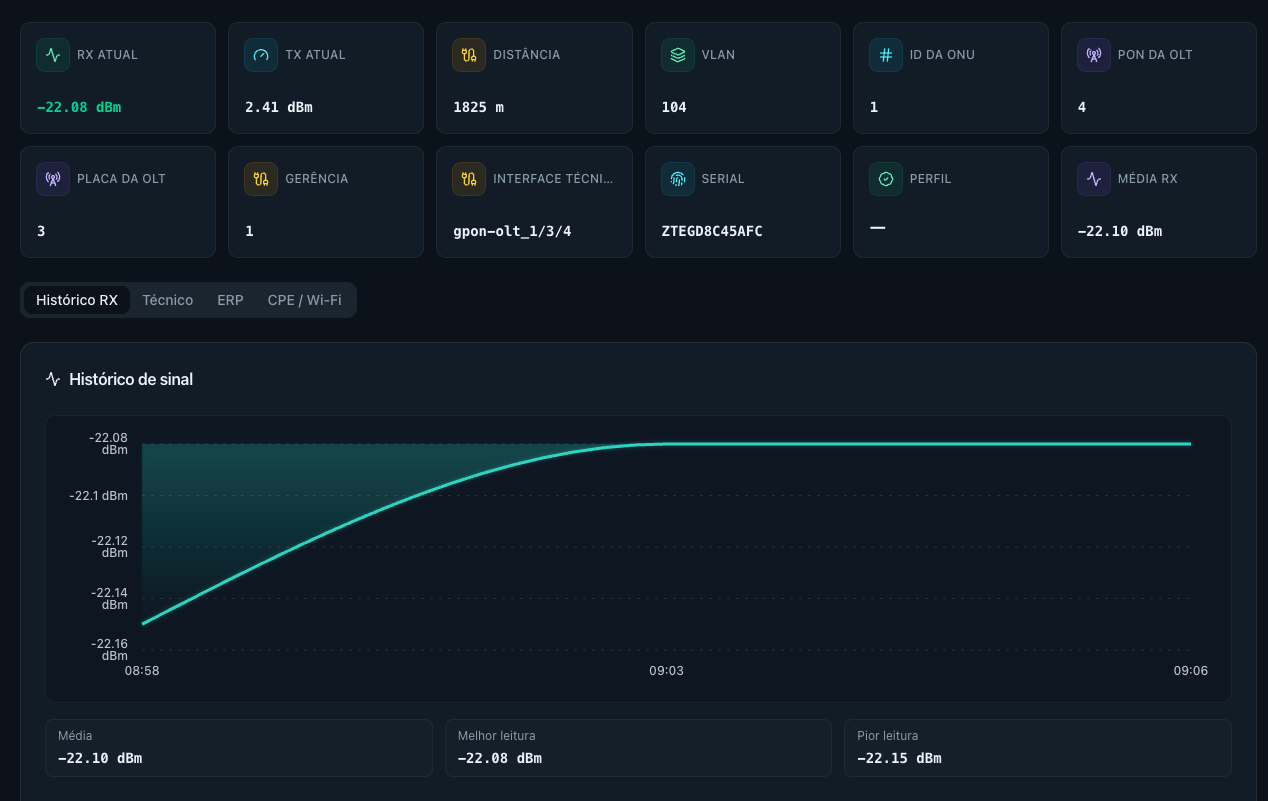Open the ERP tab
1268x801 pixels.
click(x=230, y=300)
